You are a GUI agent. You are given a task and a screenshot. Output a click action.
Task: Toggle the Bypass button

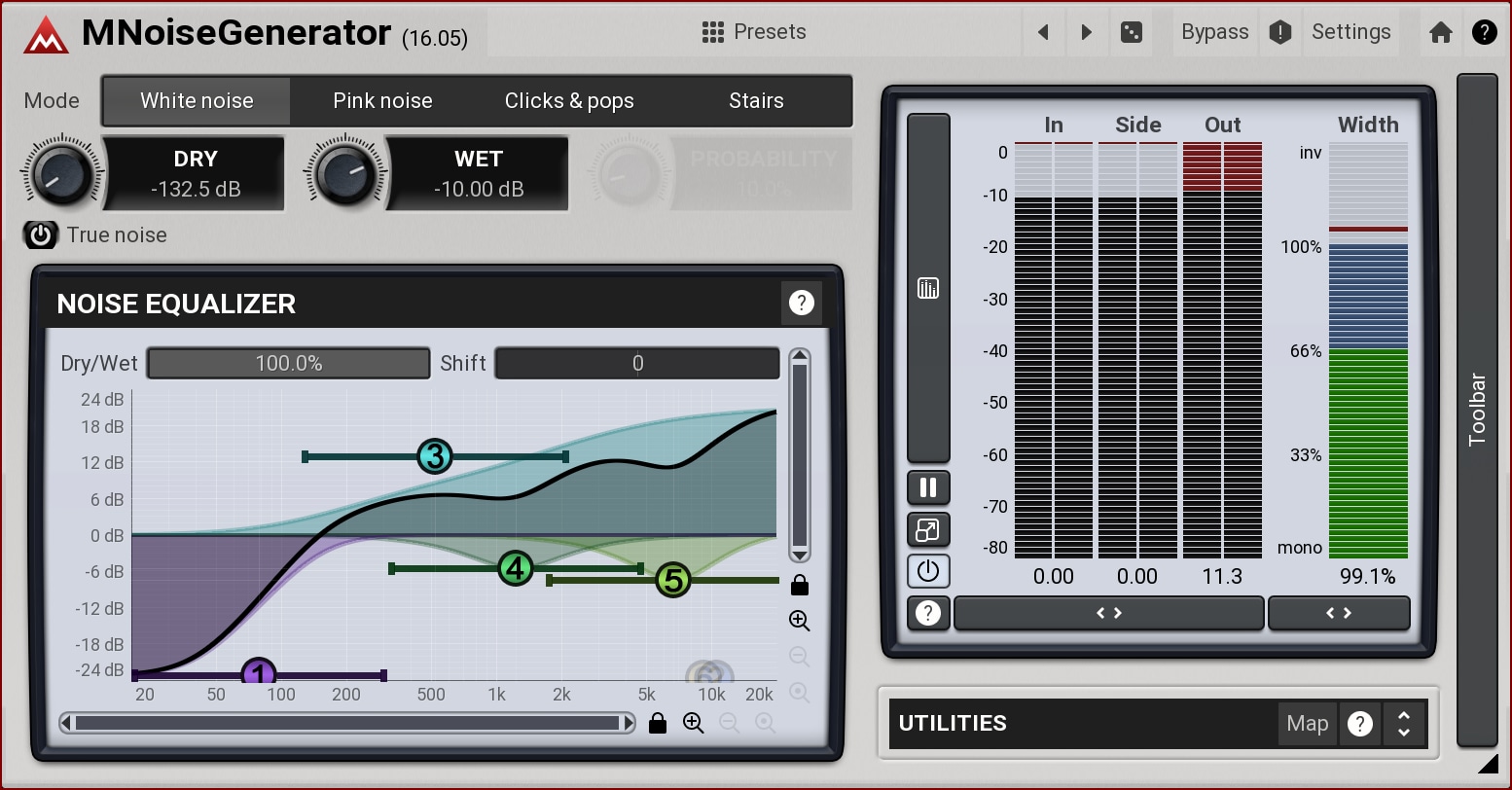pos(1215,32)
